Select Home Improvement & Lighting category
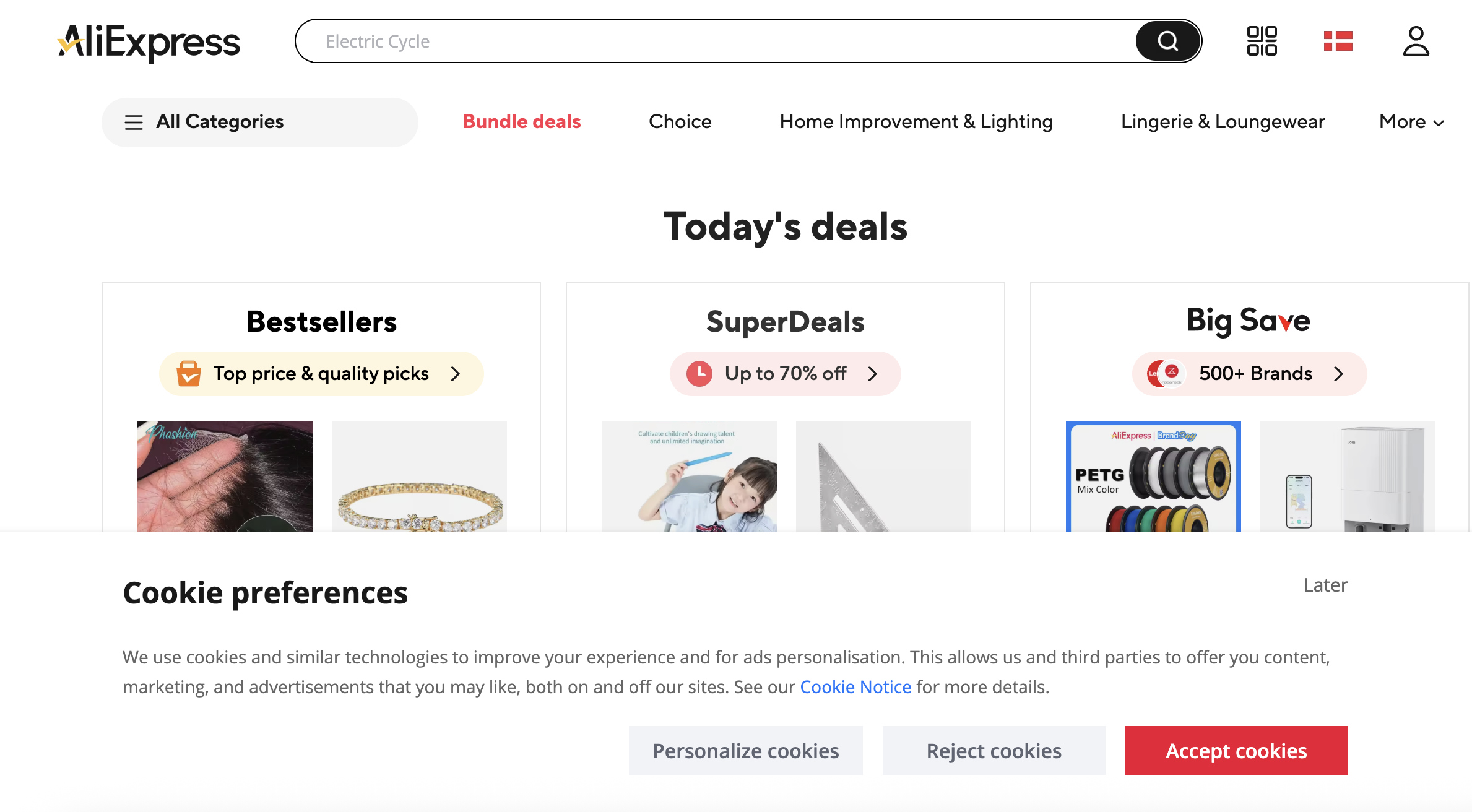This screenshot has height=812, width=1472. click(x=916, y=122)
